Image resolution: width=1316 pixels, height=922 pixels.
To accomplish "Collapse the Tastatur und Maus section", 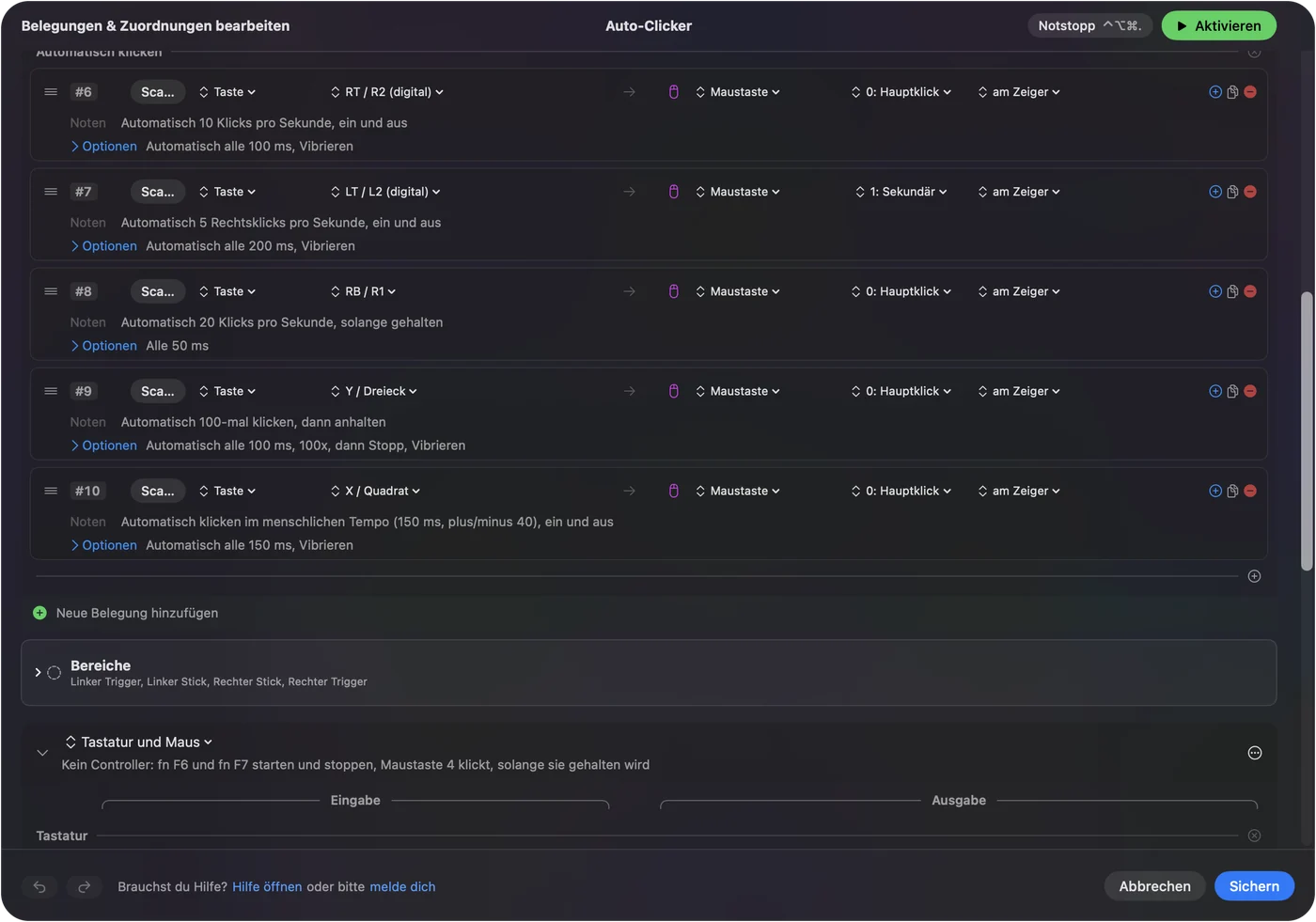I will (42, 753).
